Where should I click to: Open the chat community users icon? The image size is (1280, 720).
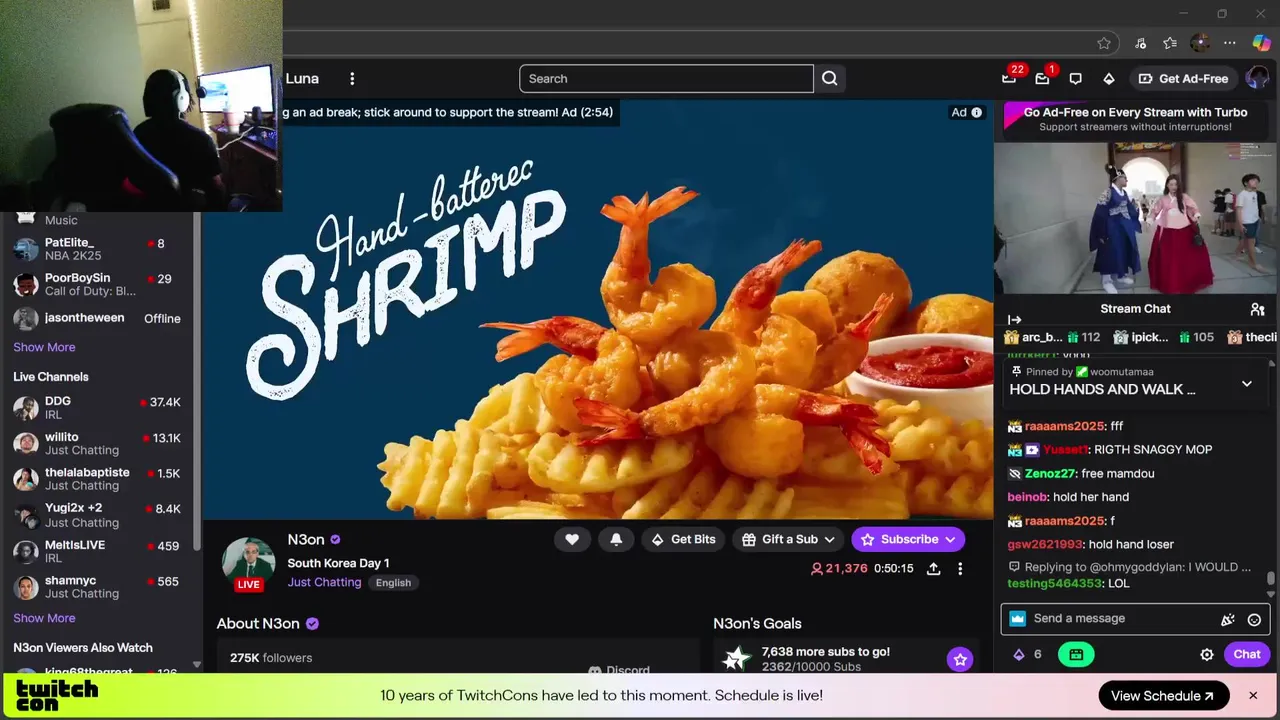pyautogui.click(x=1257, y=309)
